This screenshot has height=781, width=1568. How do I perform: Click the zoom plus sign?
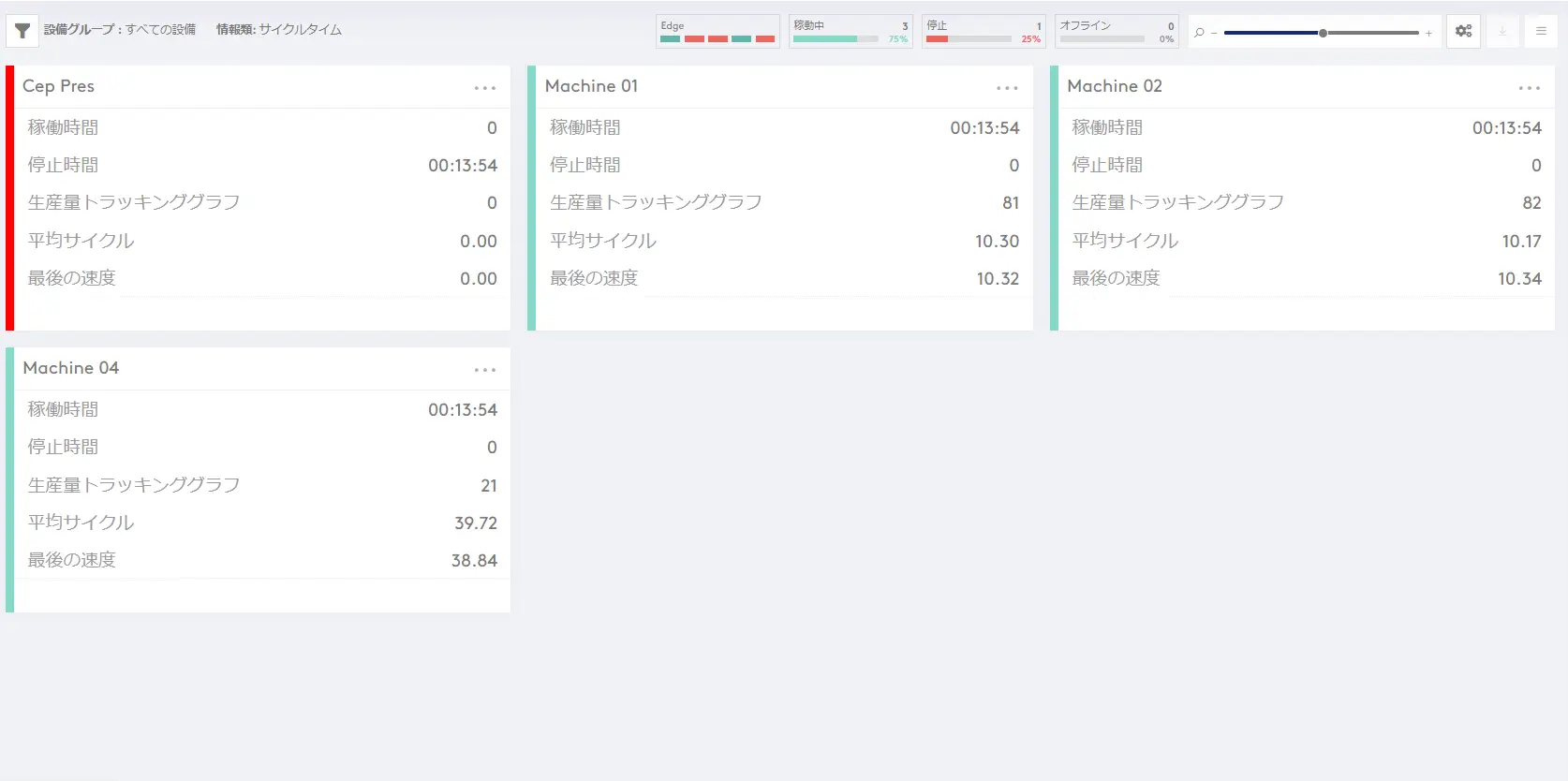1428,33
